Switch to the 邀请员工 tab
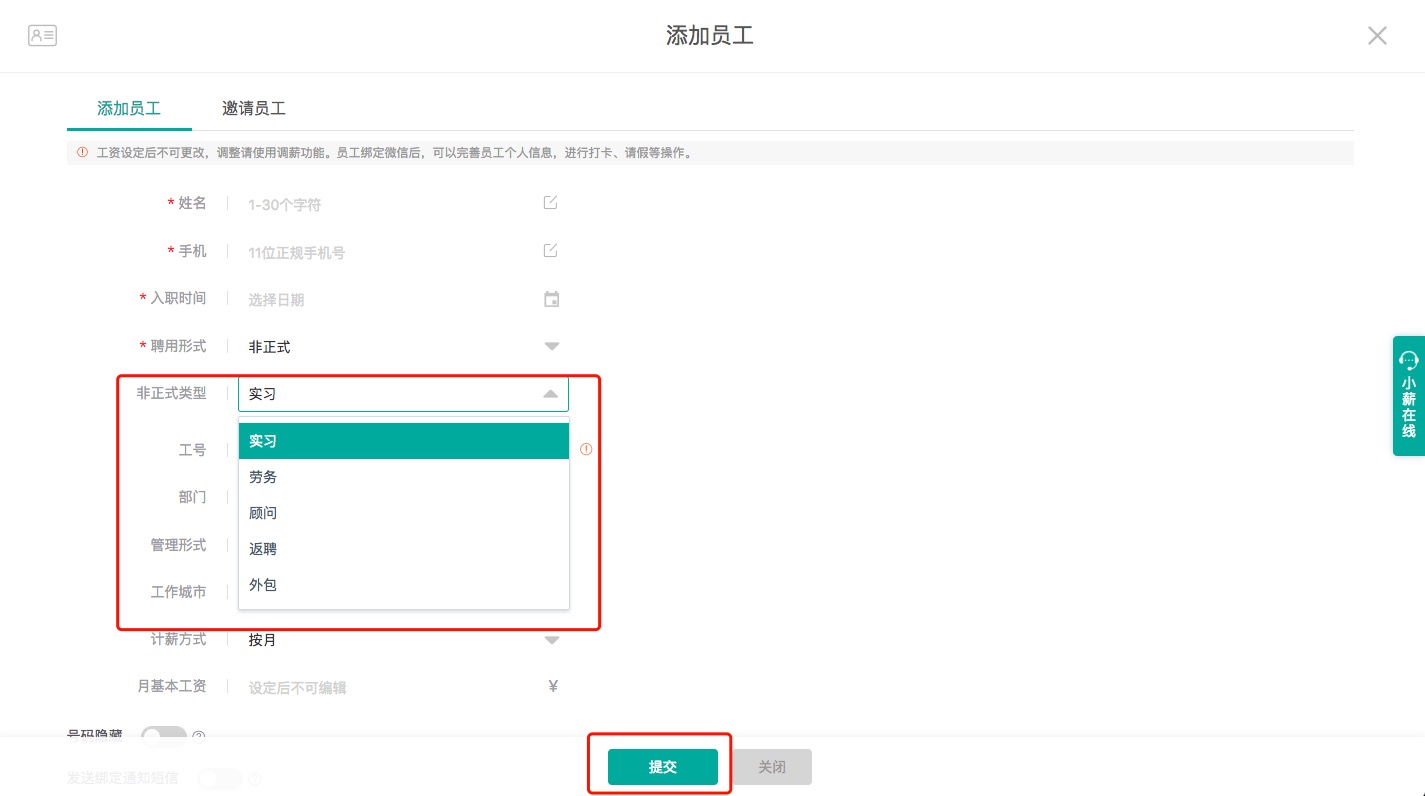 pyautogui.click(x=254, y=108)
